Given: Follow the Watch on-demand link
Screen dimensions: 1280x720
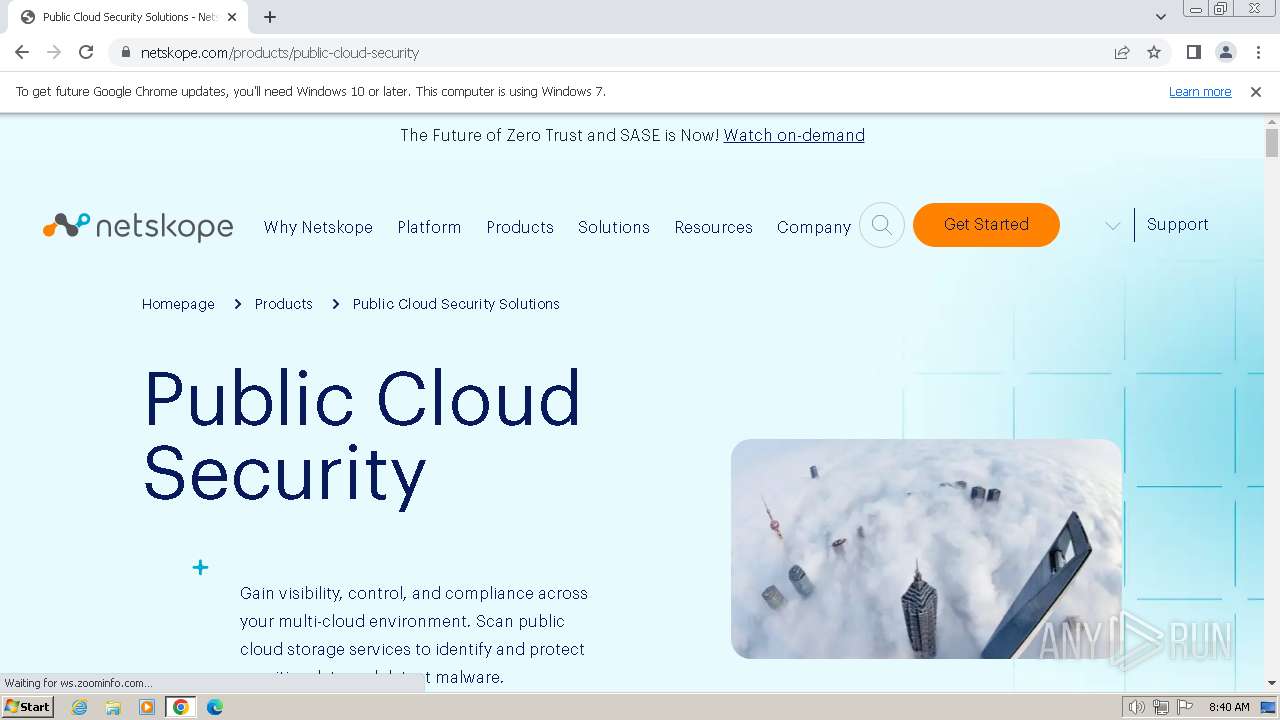Looking at the screenshot, I should [794, 135].
